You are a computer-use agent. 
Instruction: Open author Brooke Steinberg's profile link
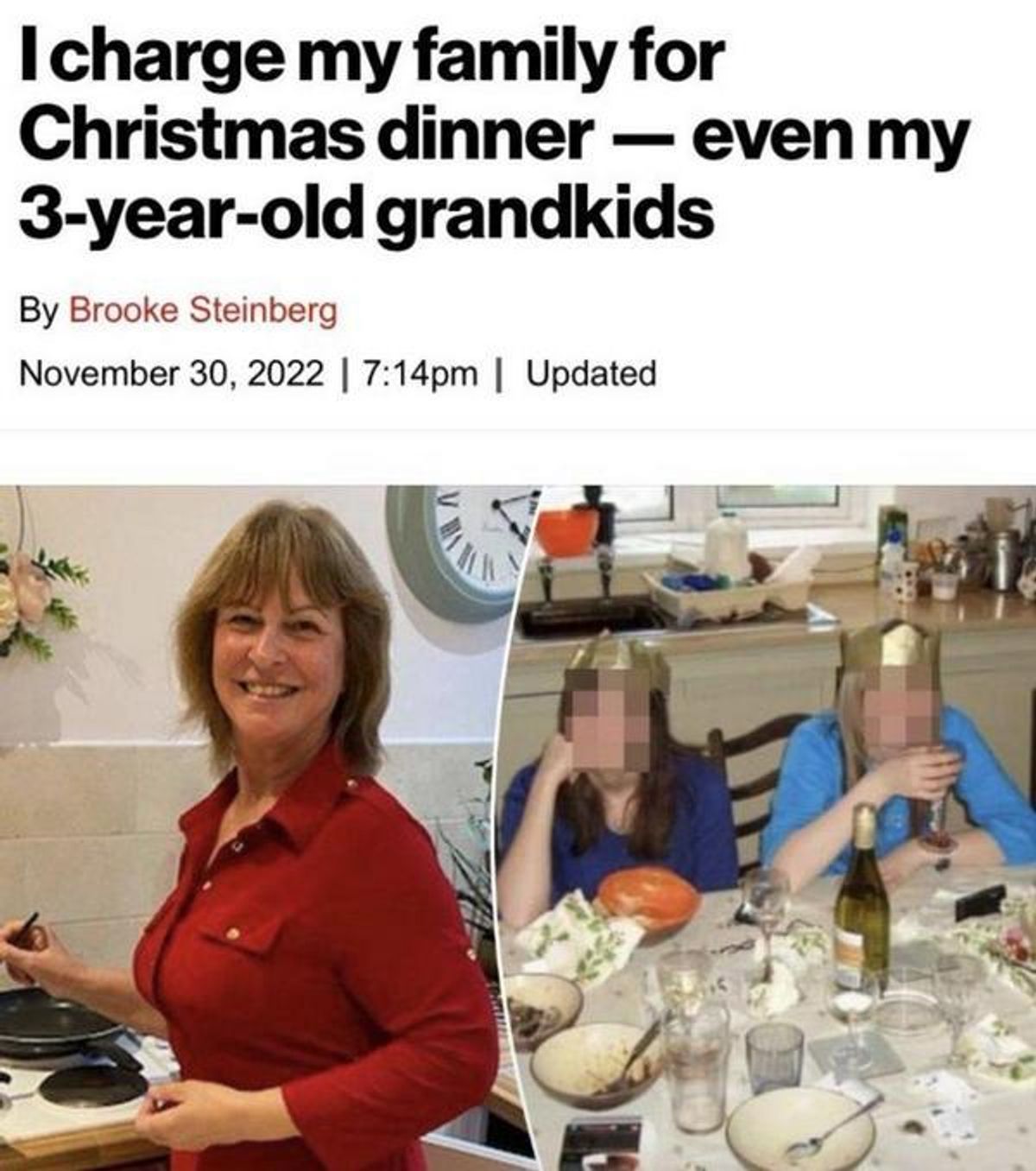pos(202,310)
